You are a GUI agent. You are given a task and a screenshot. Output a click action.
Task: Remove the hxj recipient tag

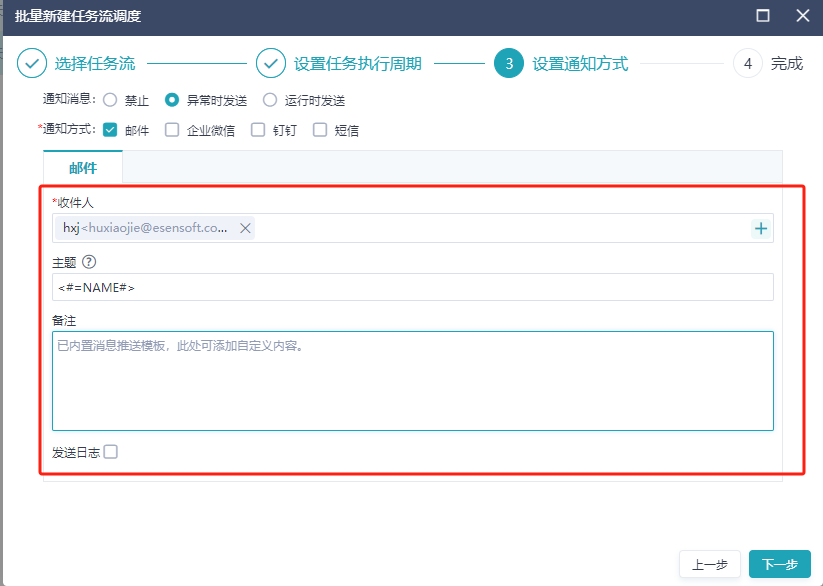pyautogui.click(x=245, y=228)
